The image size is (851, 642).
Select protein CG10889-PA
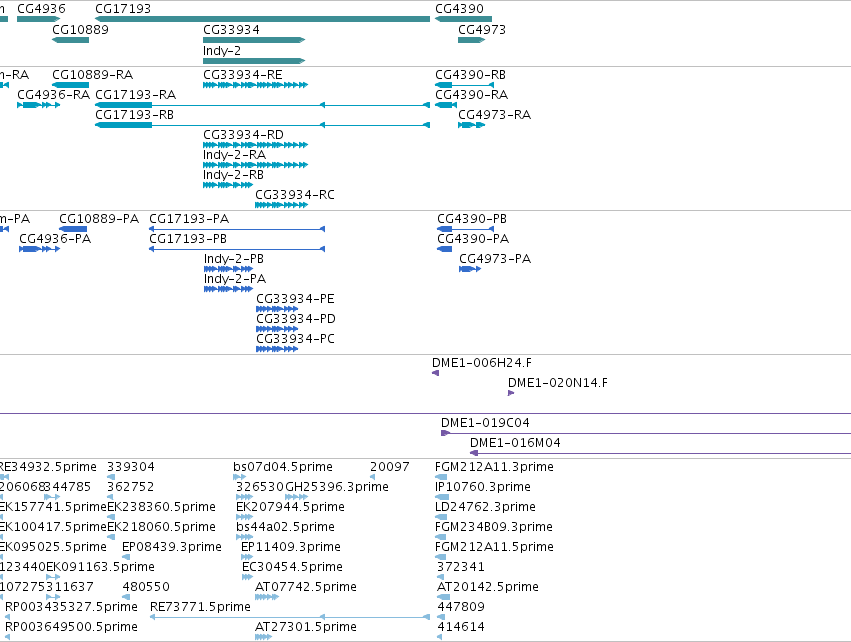[x=99, y=219]
